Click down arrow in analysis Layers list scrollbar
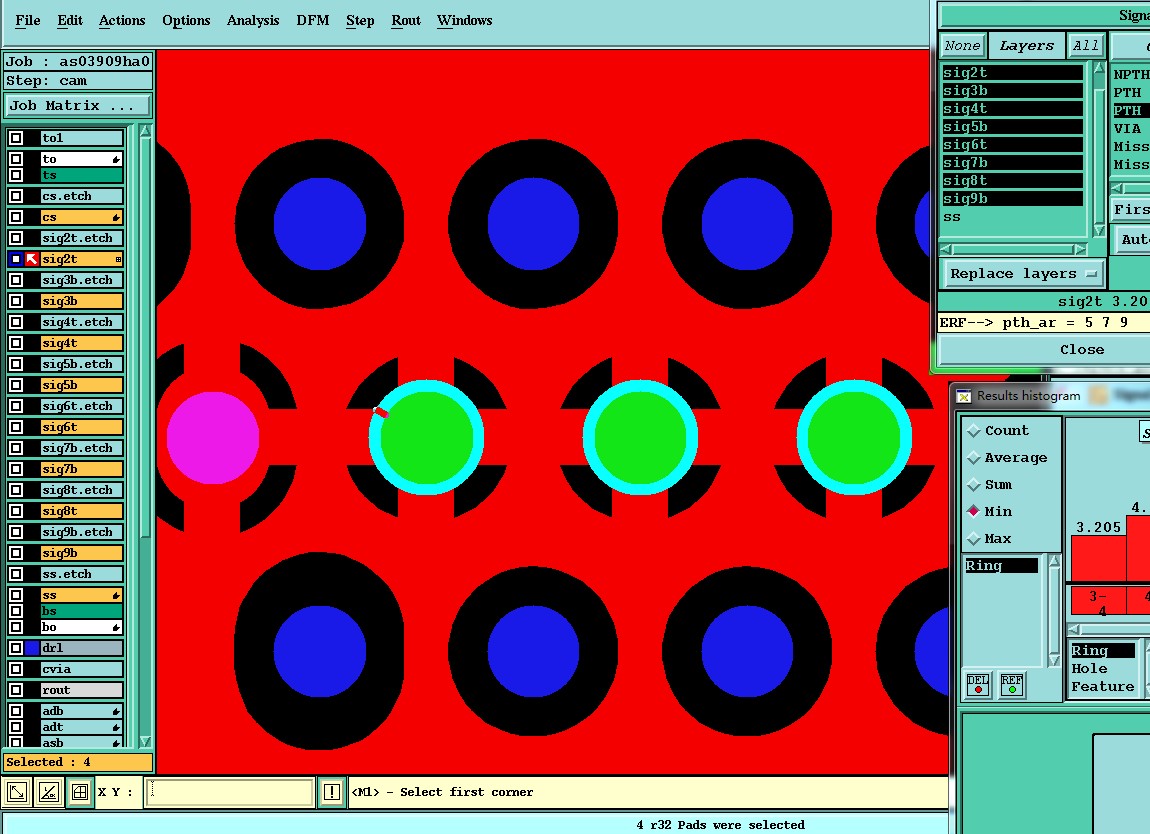Image resolution: width=1150 pixels, height=834 pixels. pyautogui.click(x=1099, y=230)
